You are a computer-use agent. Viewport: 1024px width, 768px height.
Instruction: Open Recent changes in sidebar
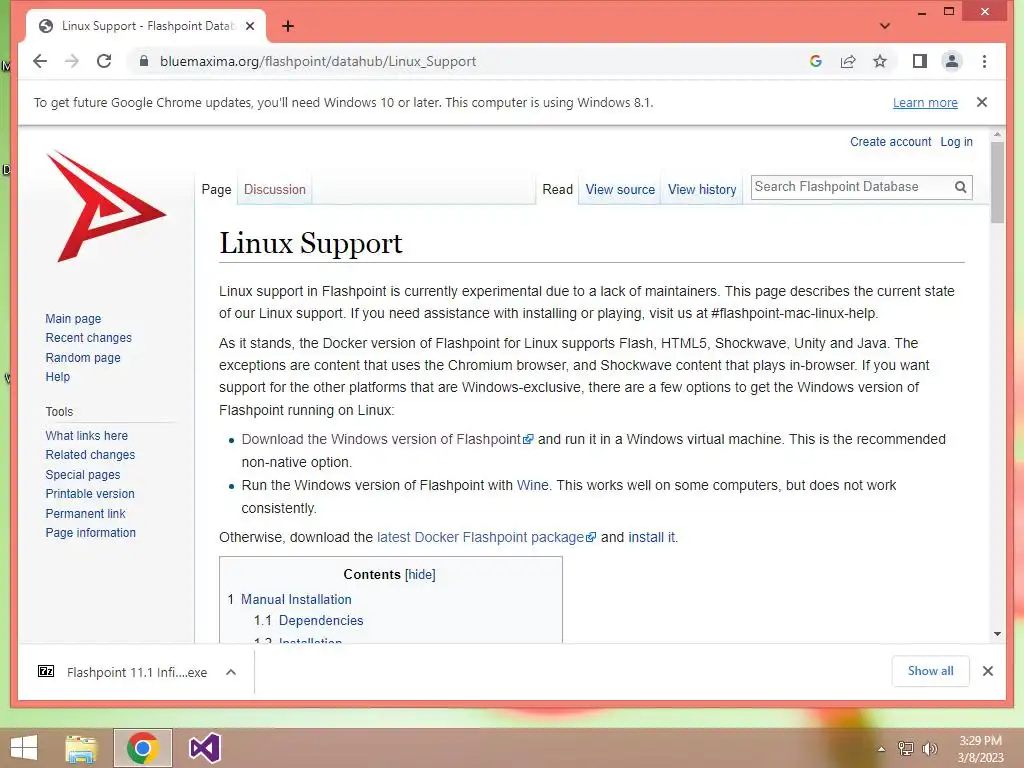[x=88, y=338]
